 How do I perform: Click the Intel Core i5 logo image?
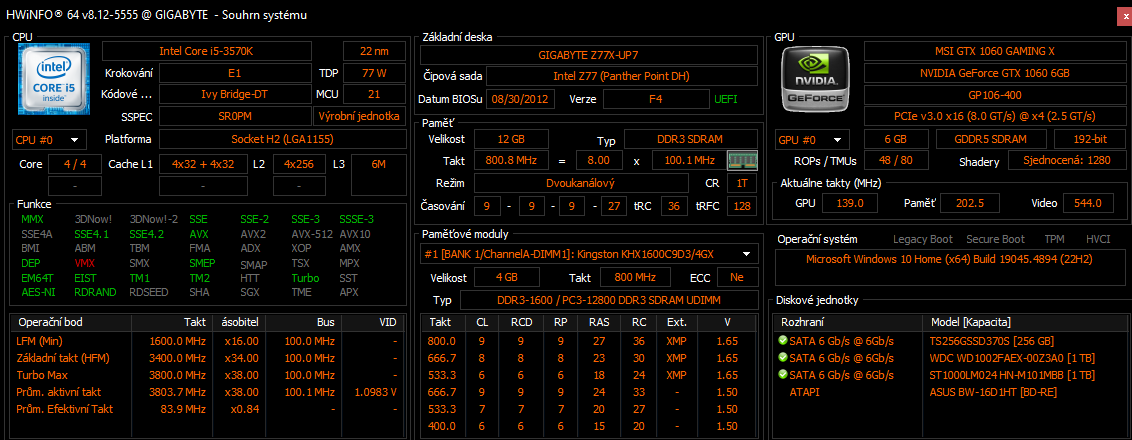[54, 78]
